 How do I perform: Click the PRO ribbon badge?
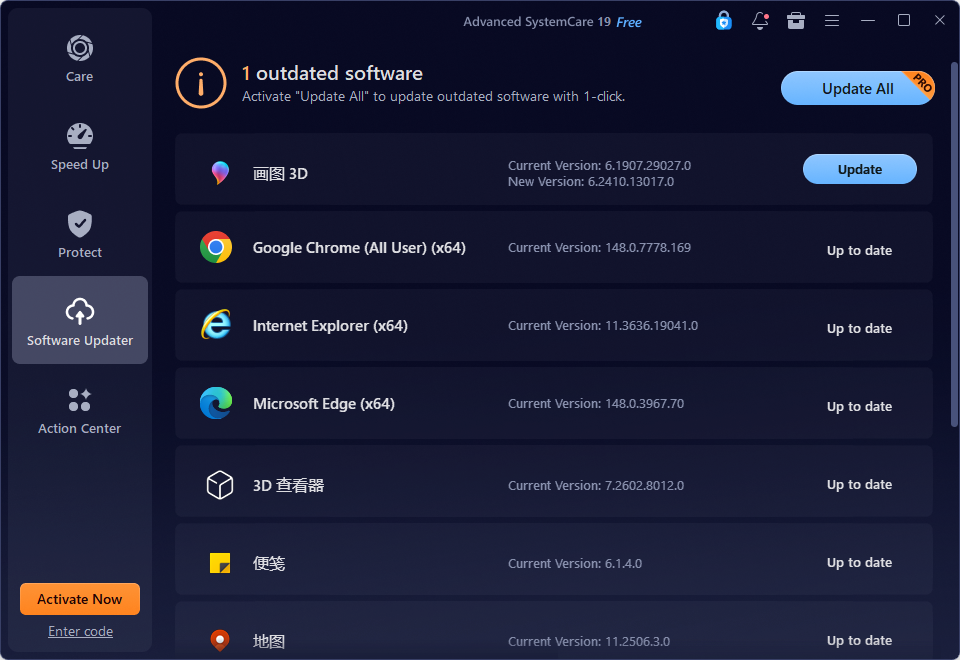(922, 82)
